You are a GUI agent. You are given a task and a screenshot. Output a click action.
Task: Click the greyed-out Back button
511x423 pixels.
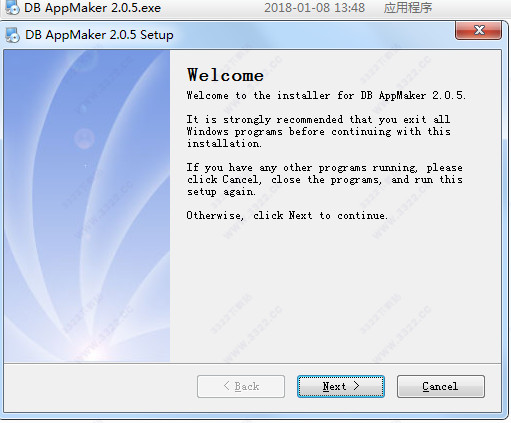pyautogui.click(x=241, y=386)
